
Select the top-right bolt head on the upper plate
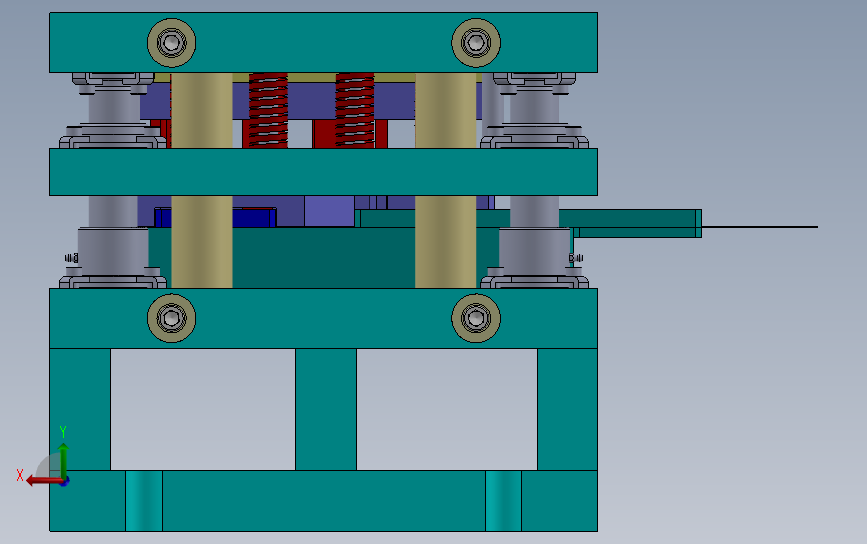click(476, 43)
